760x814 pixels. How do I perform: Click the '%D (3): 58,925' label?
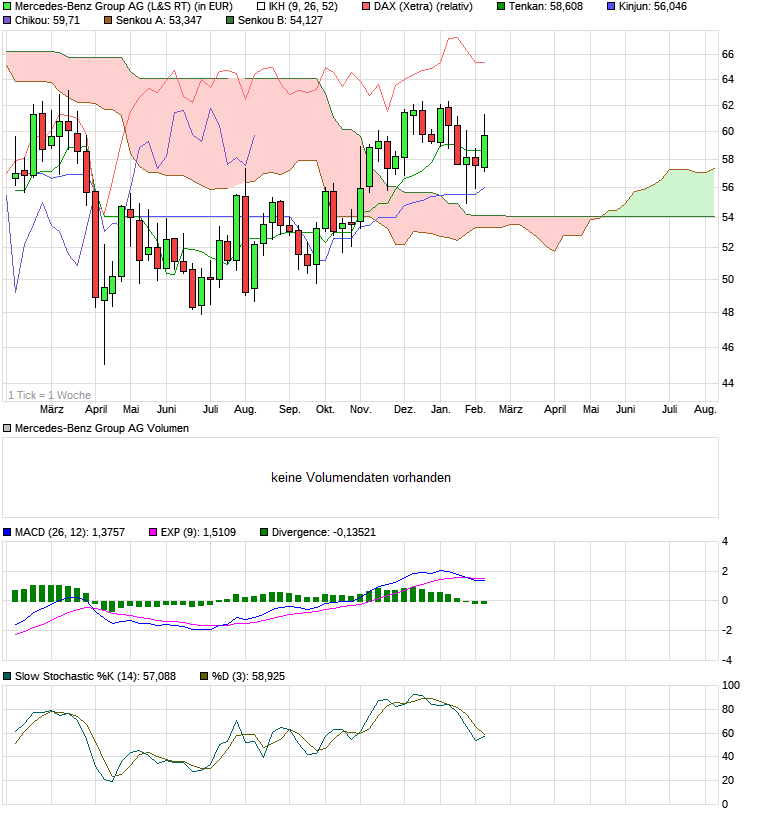tap(248, 676)
